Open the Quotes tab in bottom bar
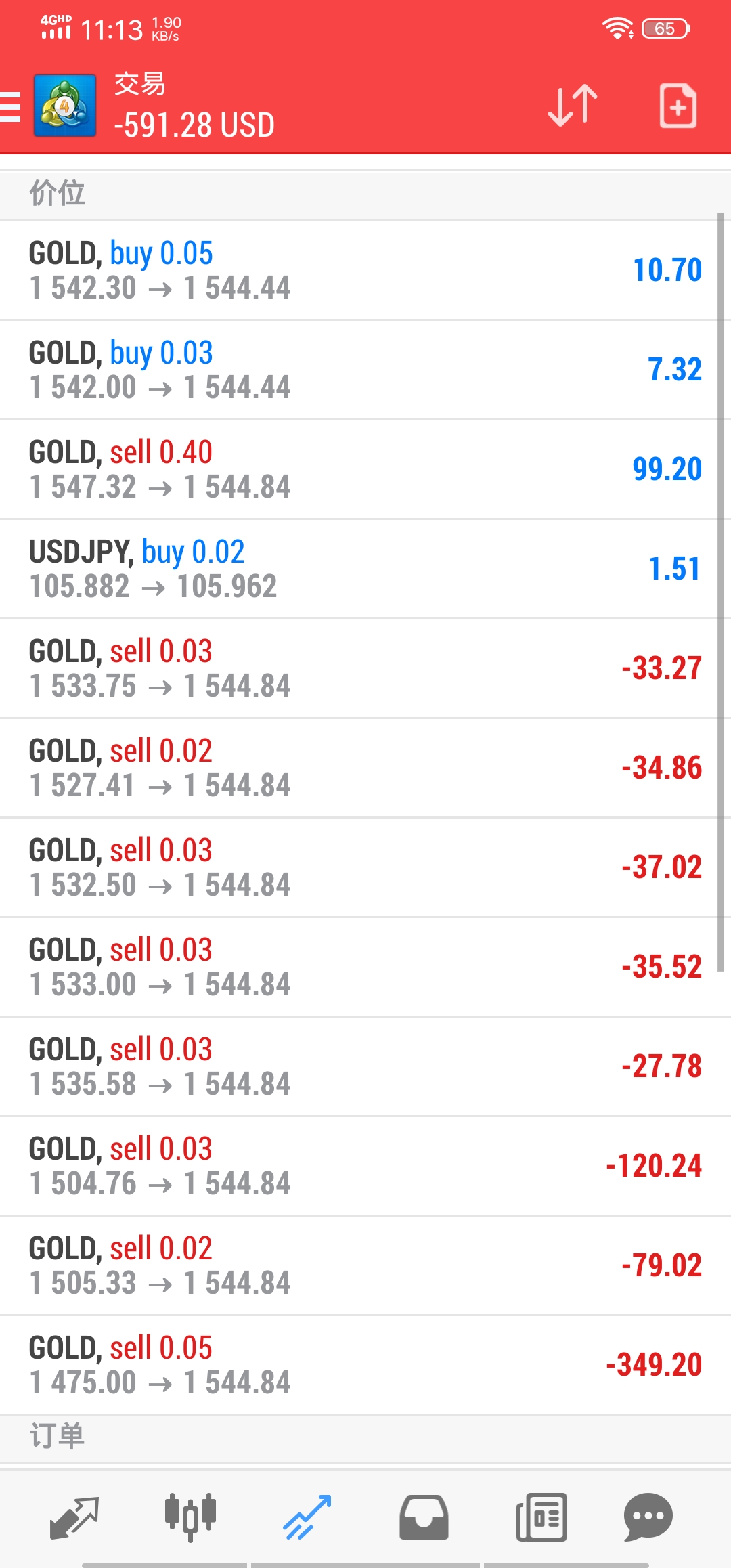731x1568 pixels. (x=74, y=1517)
